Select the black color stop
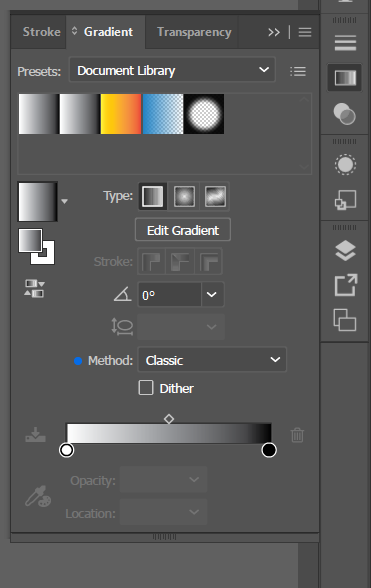This screenshot has width=371, height=588. click(269, 450)
